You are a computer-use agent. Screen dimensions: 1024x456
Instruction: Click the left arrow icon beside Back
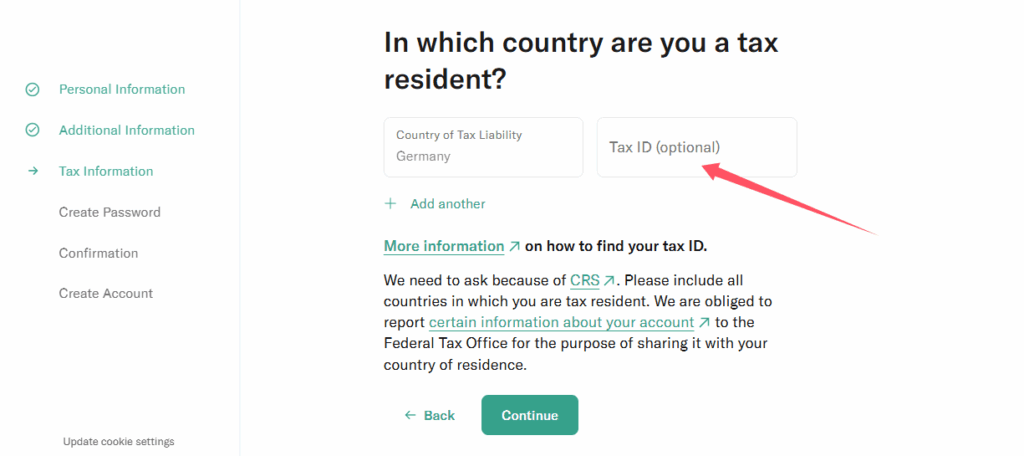click(410, 415)
